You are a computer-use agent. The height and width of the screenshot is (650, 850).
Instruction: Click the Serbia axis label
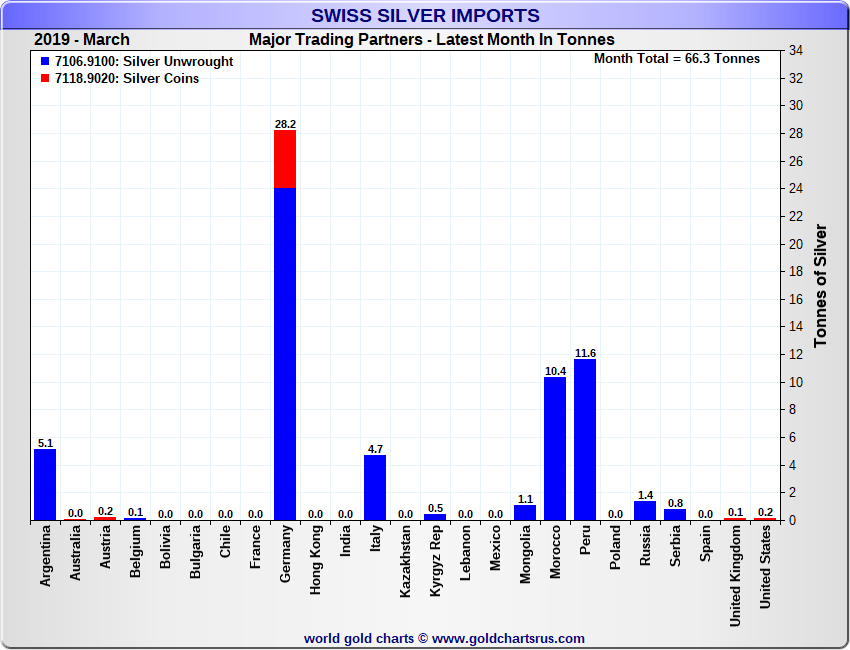coord(675,546)
